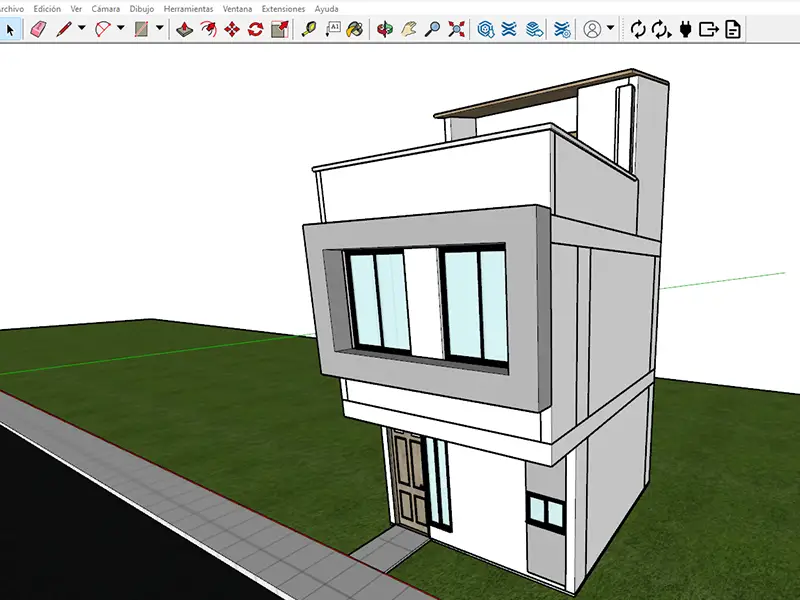Select the Rotate tool
This screenshot has width=800, height=600.
click(256, 29)
